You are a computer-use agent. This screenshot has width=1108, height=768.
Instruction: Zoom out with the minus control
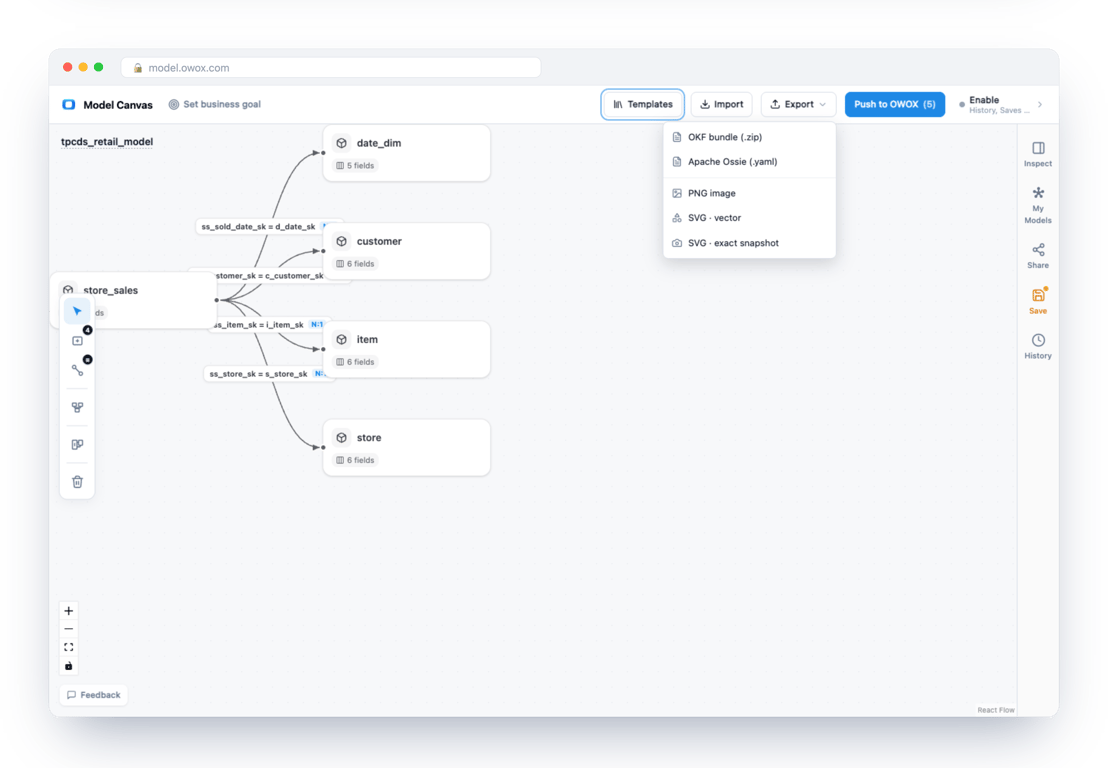pyautogui.click(x=69, y=629)
